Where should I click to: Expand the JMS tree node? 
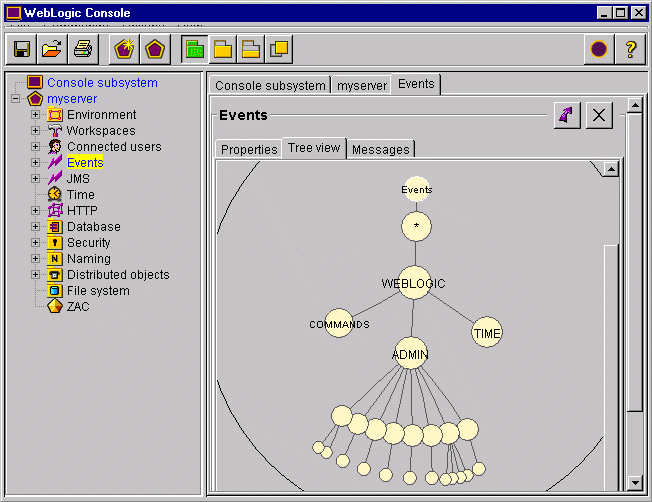point(35,178)
